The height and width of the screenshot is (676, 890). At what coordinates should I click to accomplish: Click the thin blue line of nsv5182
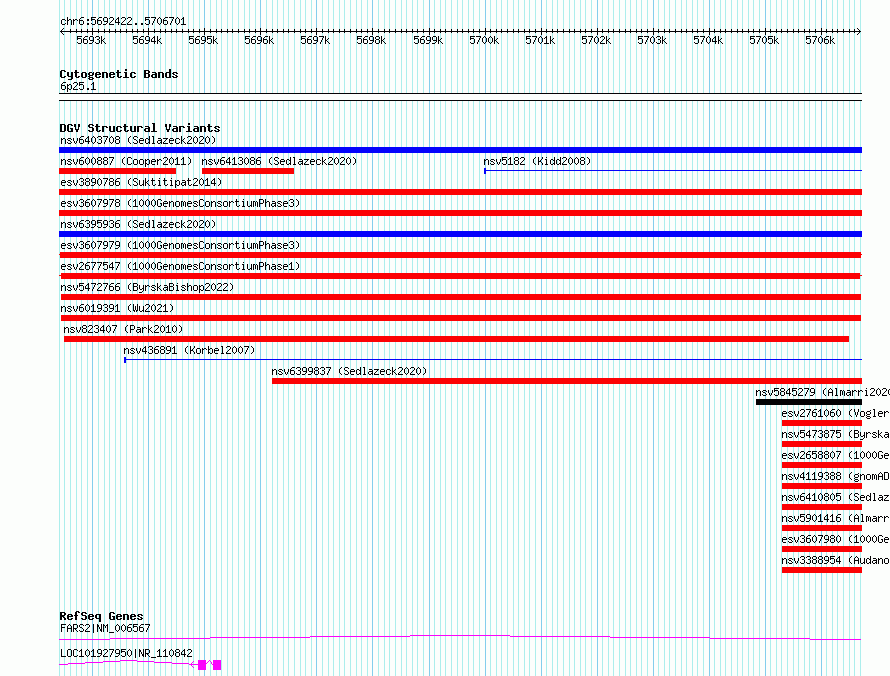coord(673,171)
